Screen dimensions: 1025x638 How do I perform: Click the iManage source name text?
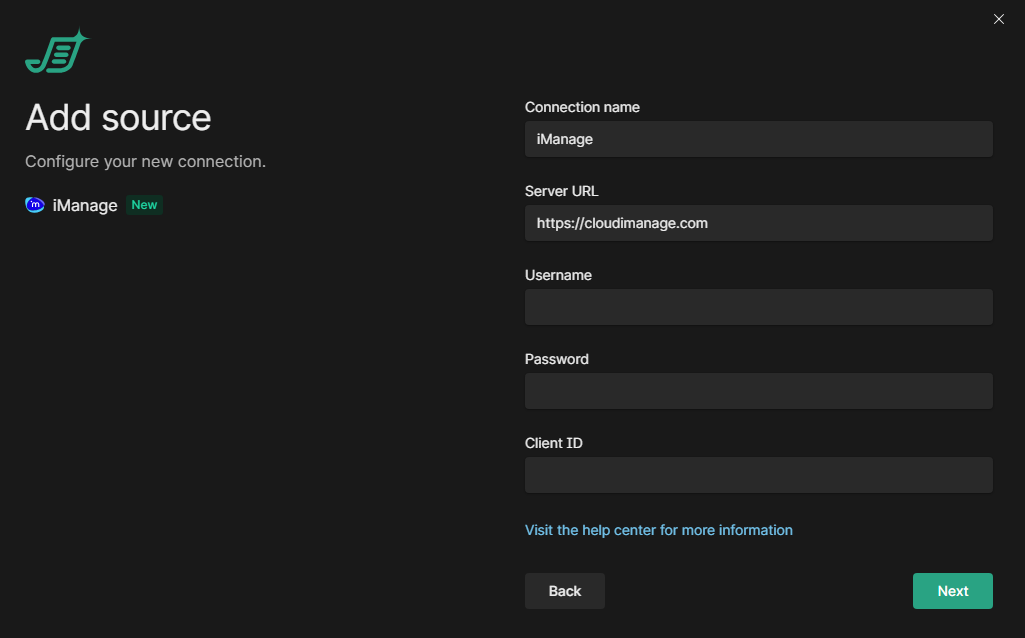[85, 205]
